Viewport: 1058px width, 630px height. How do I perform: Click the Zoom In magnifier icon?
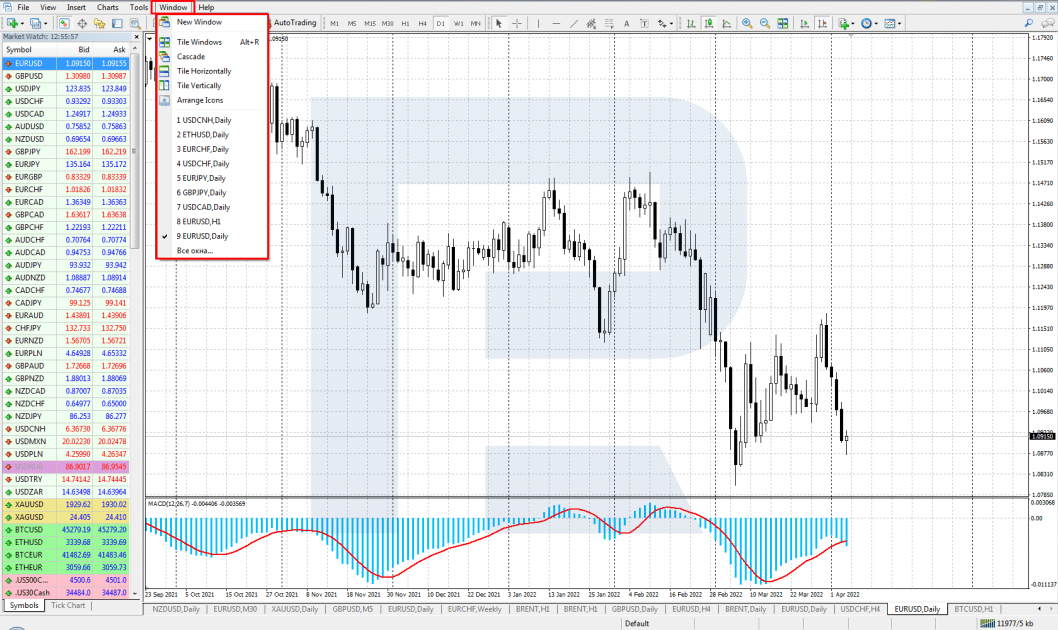point(747,24)
